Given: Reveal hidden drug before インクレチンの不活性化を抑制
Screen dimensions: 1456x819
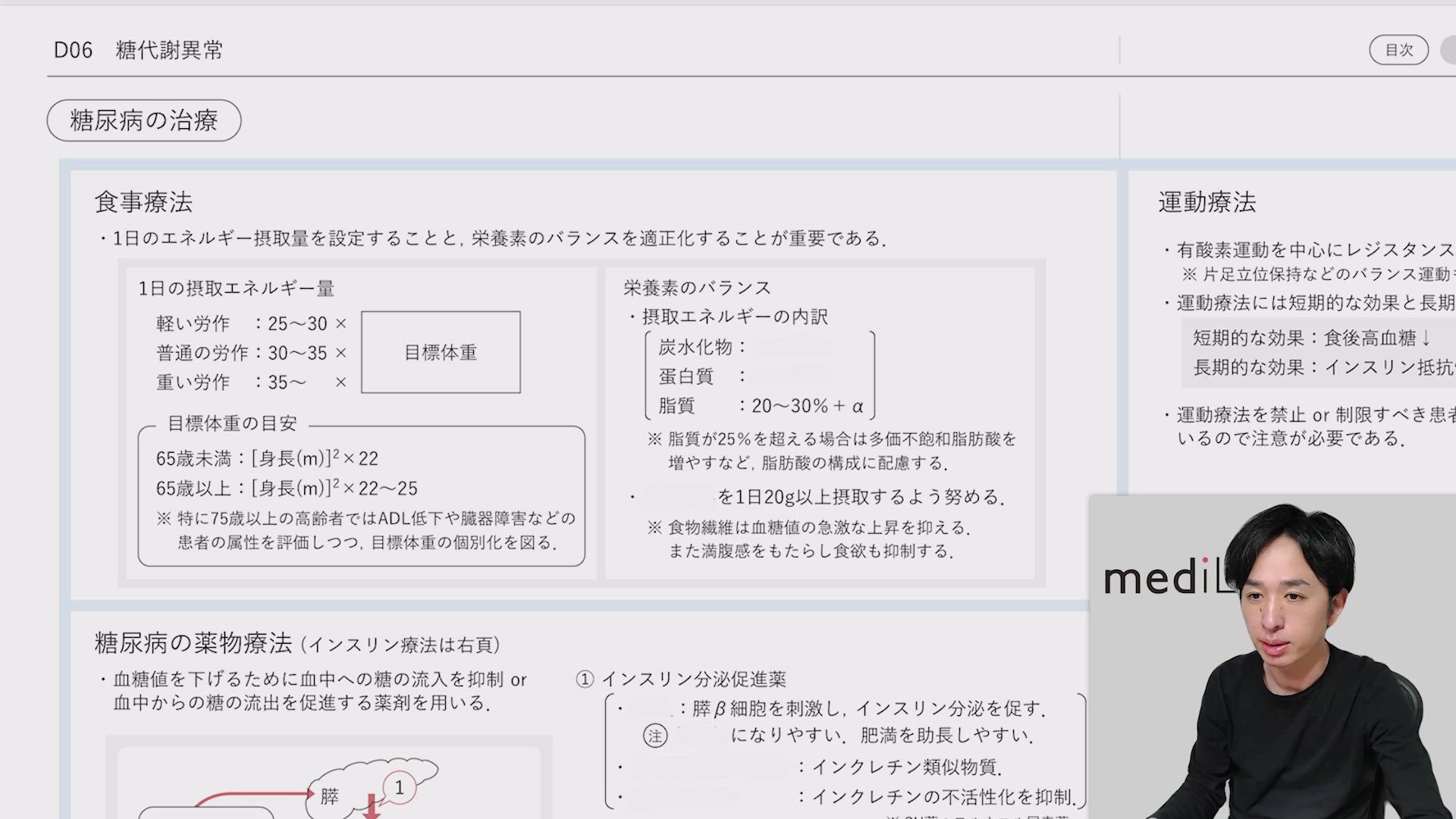Looking at the screenshot, I should [682, 797].
